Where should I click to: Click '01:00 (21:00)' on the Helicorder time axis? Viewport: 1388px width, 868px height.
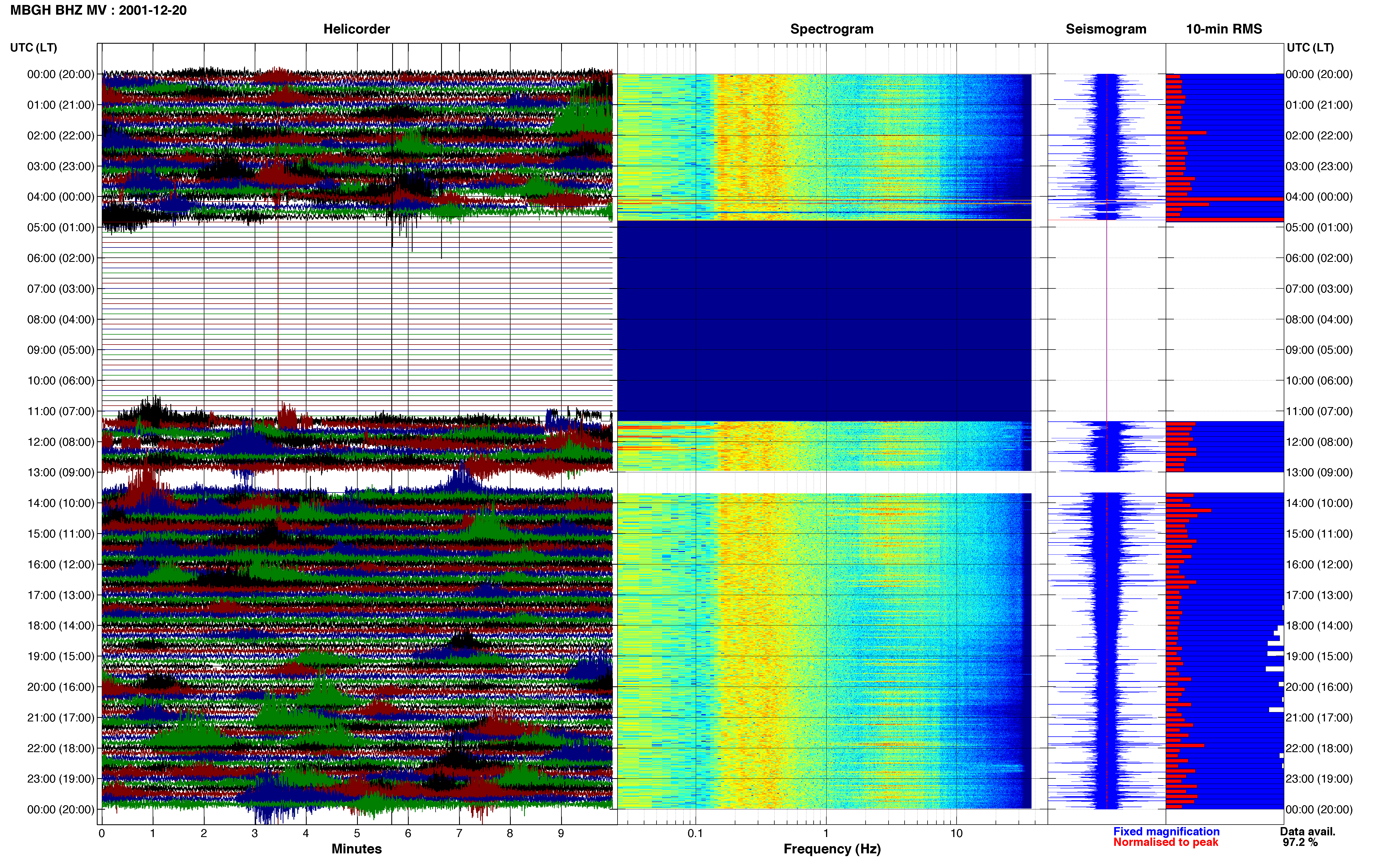click(x=60, y=105)
